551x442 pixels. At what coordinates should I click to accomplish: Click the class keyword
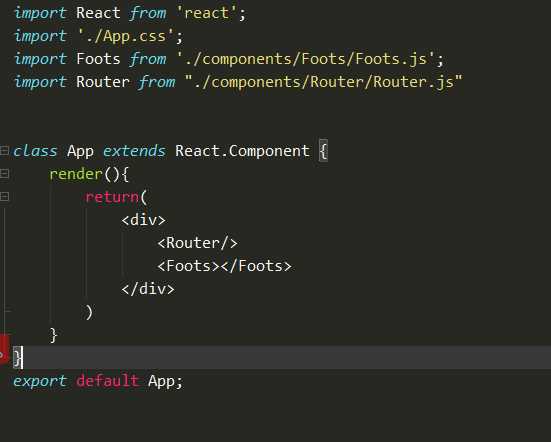(x=35, y=151)
